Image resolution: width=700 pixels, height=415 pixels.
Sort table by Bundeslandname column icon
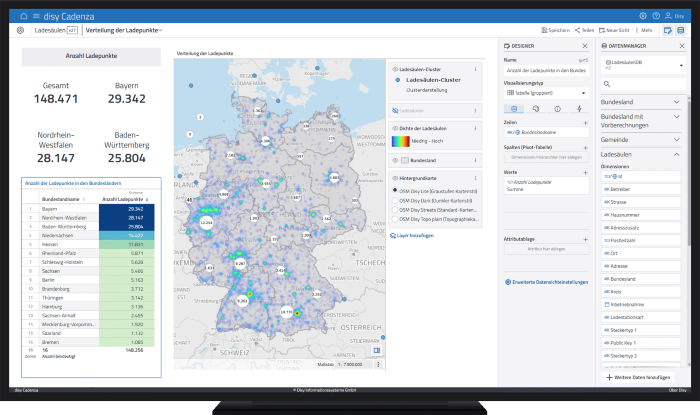[83, 199]
